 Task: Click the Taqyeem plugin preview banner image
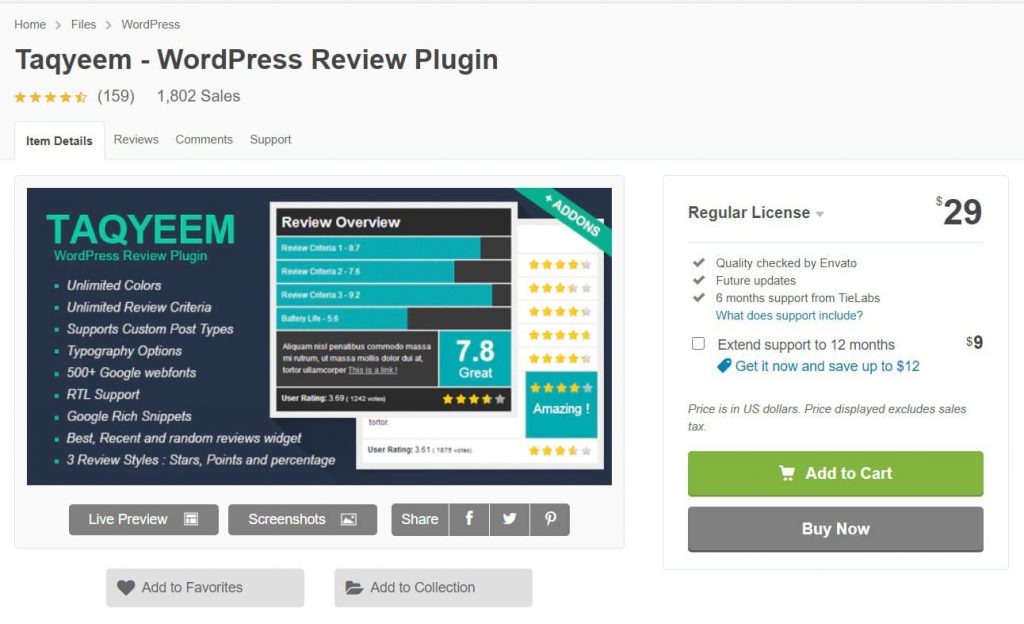319,336
